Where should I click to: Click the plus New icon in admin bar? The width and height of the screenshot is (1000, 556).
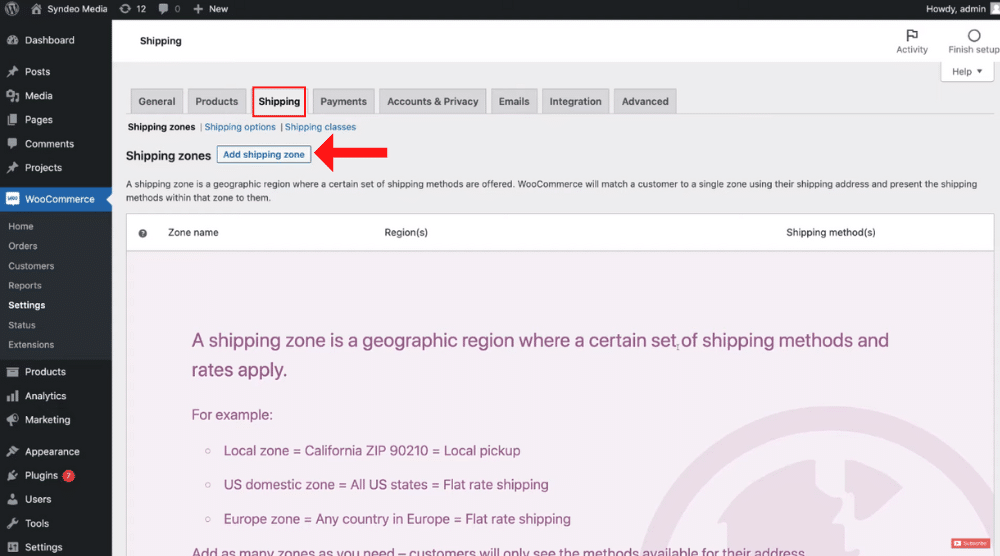point(198,9)
